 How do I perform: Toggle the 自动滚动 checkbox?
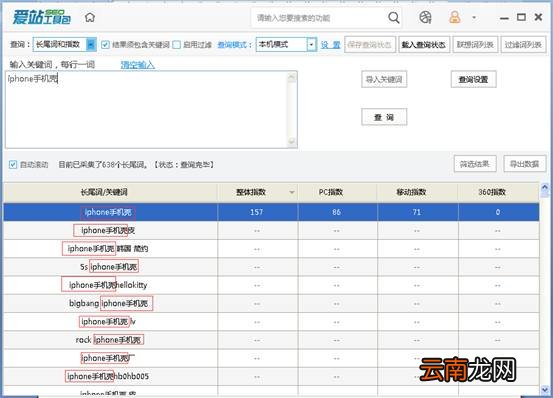click(x=13, y=164)
